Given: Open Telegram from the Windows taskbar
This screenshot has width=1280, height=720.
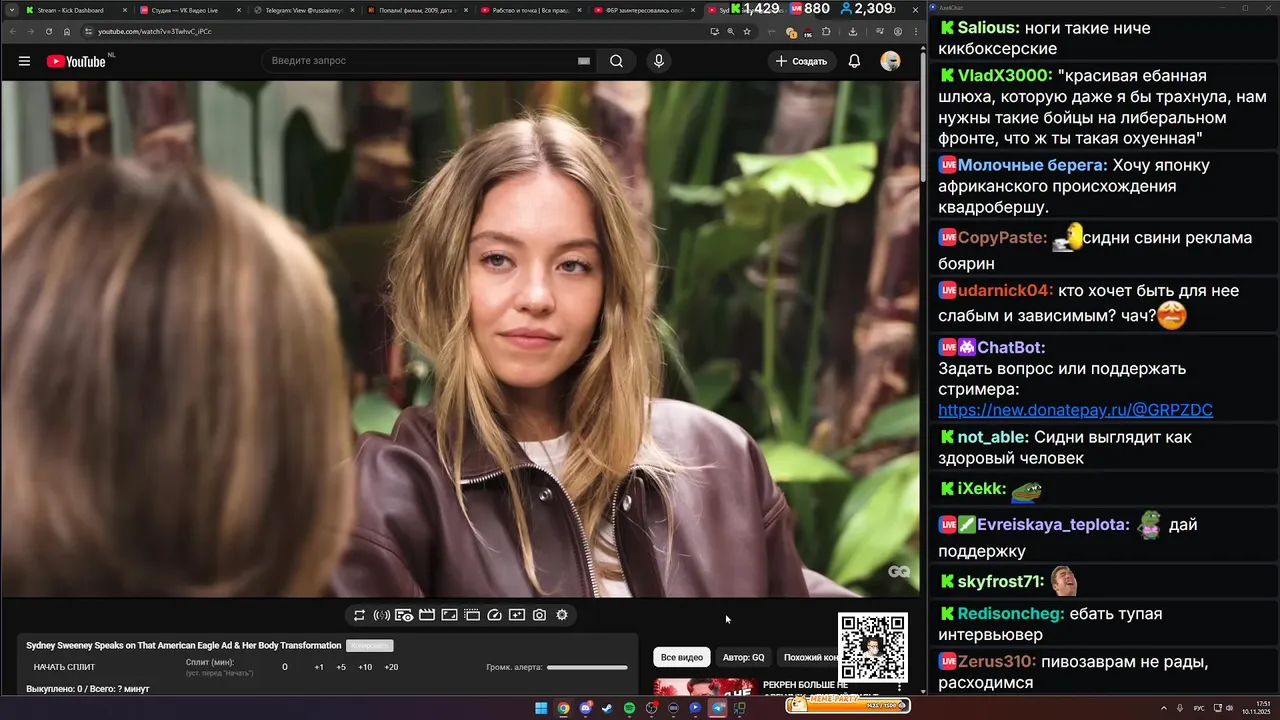Looking at the screenshot, I should [x=717, y=708].
